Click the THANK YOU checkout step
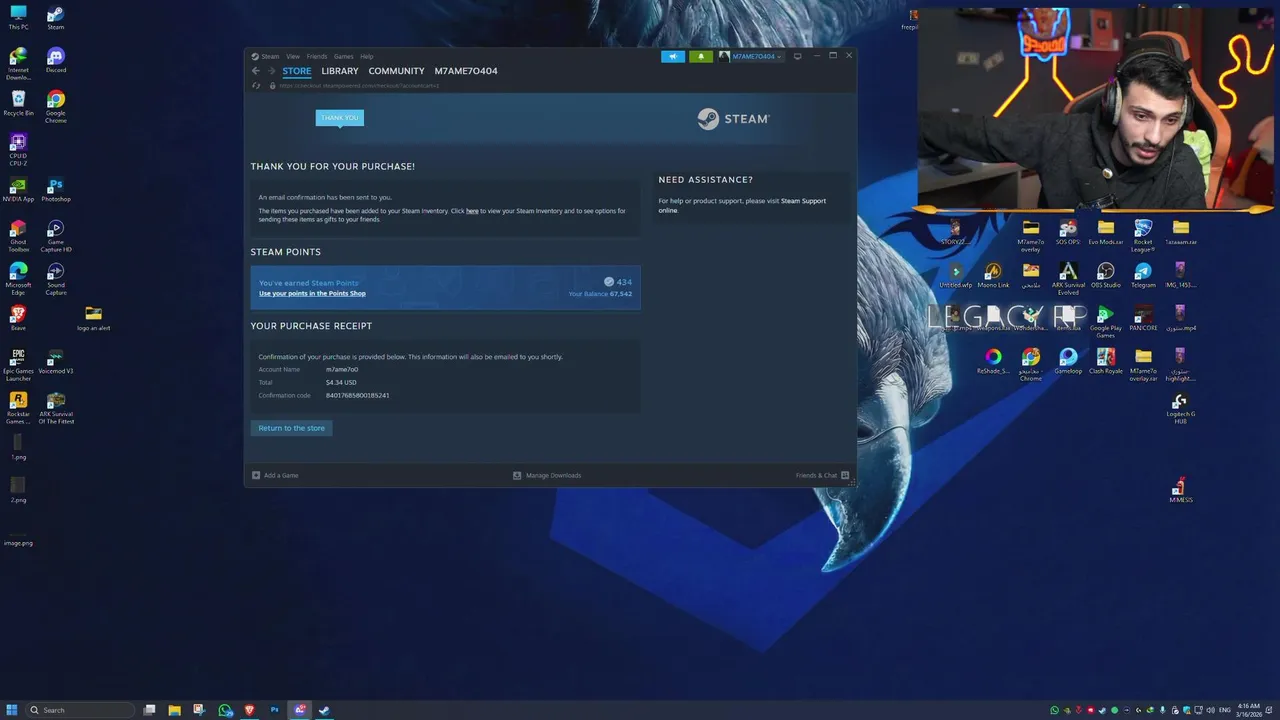This screenshot has width=1280, height=720. point(340,118)
